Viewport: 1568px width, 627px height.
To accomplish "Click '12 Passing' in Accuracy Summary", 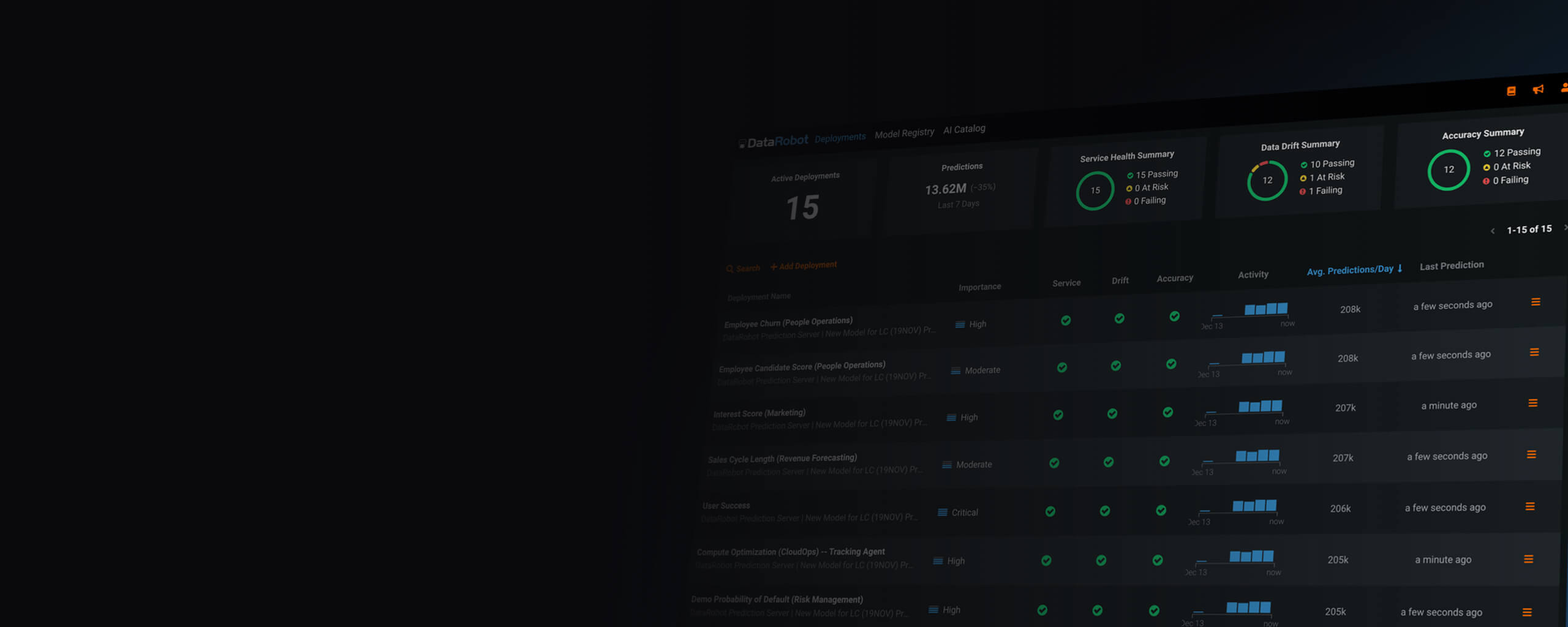I will [x=1512, y=152].
